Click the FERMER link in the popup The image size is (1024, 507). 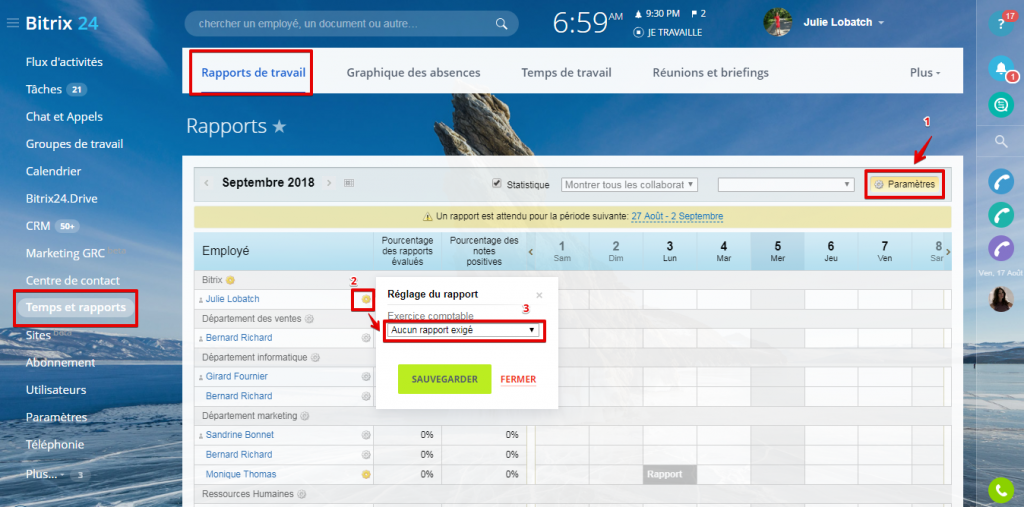tap(518, 380)
